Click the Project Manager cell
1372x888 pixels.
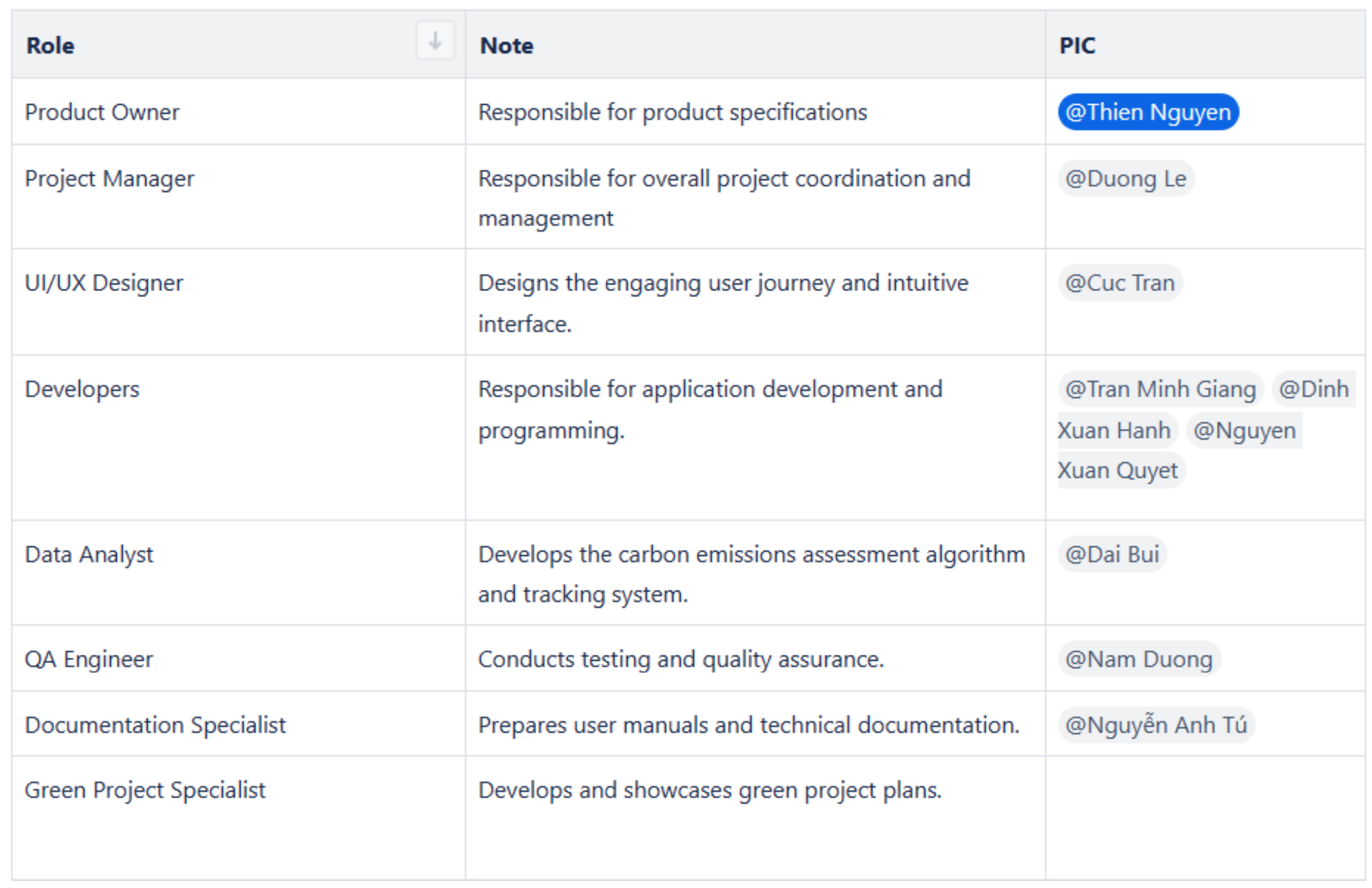point(110,178)
